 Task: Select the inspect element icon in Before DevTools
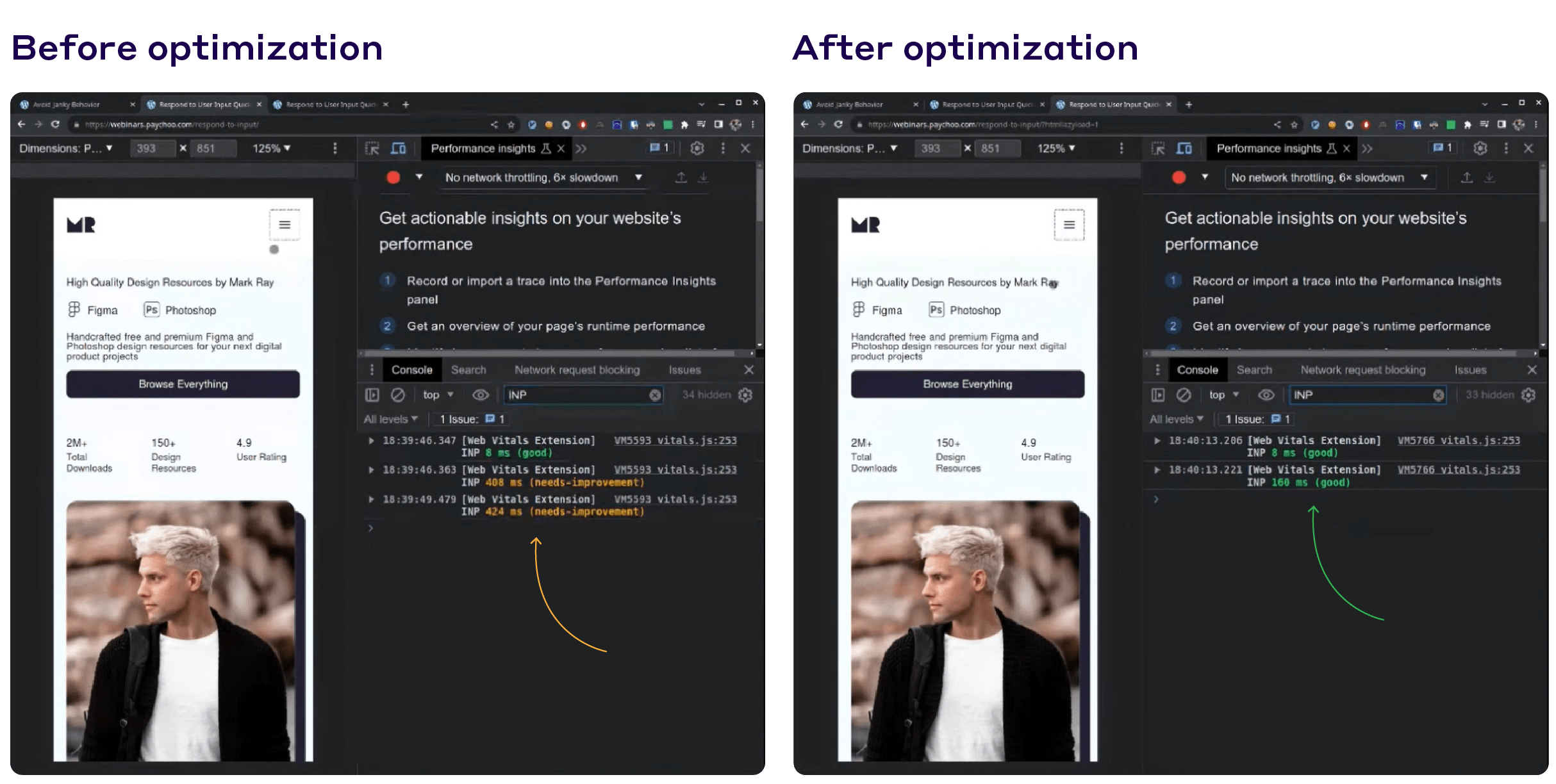coord(372,149)
